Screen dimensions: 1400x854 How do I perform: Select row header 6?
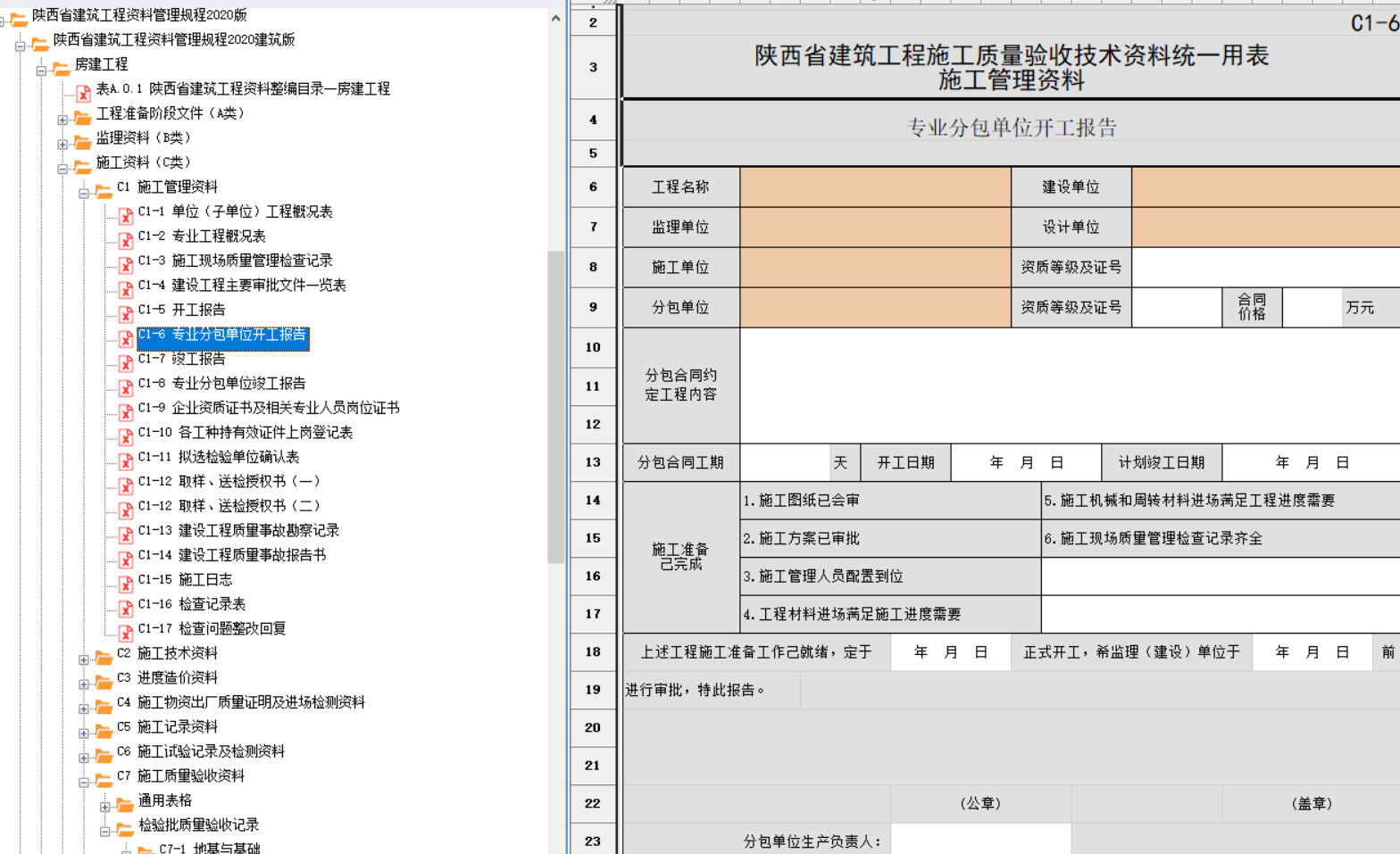pos(593,187)
